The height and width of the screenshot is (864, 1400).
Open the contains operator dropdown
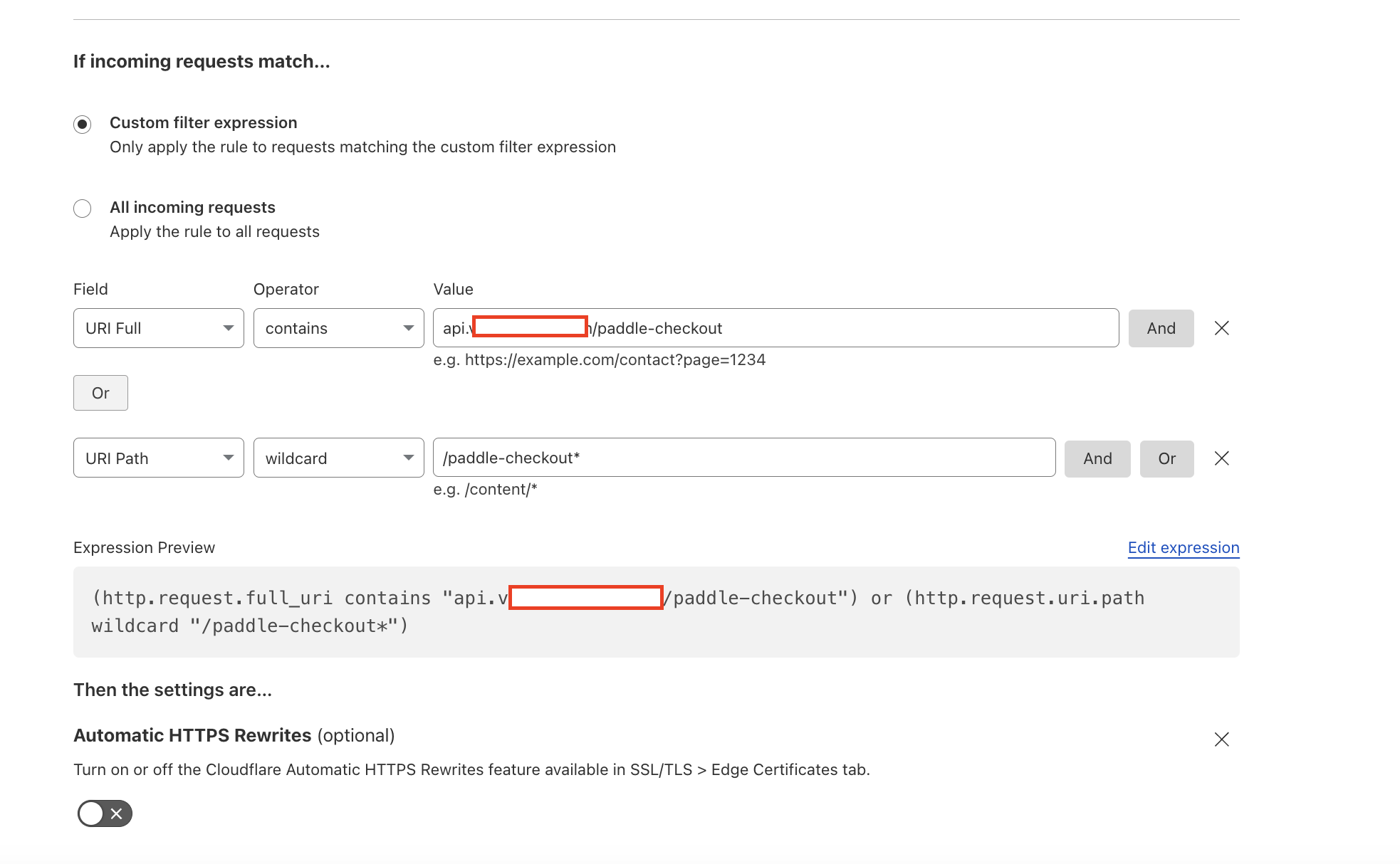point(338,328)
